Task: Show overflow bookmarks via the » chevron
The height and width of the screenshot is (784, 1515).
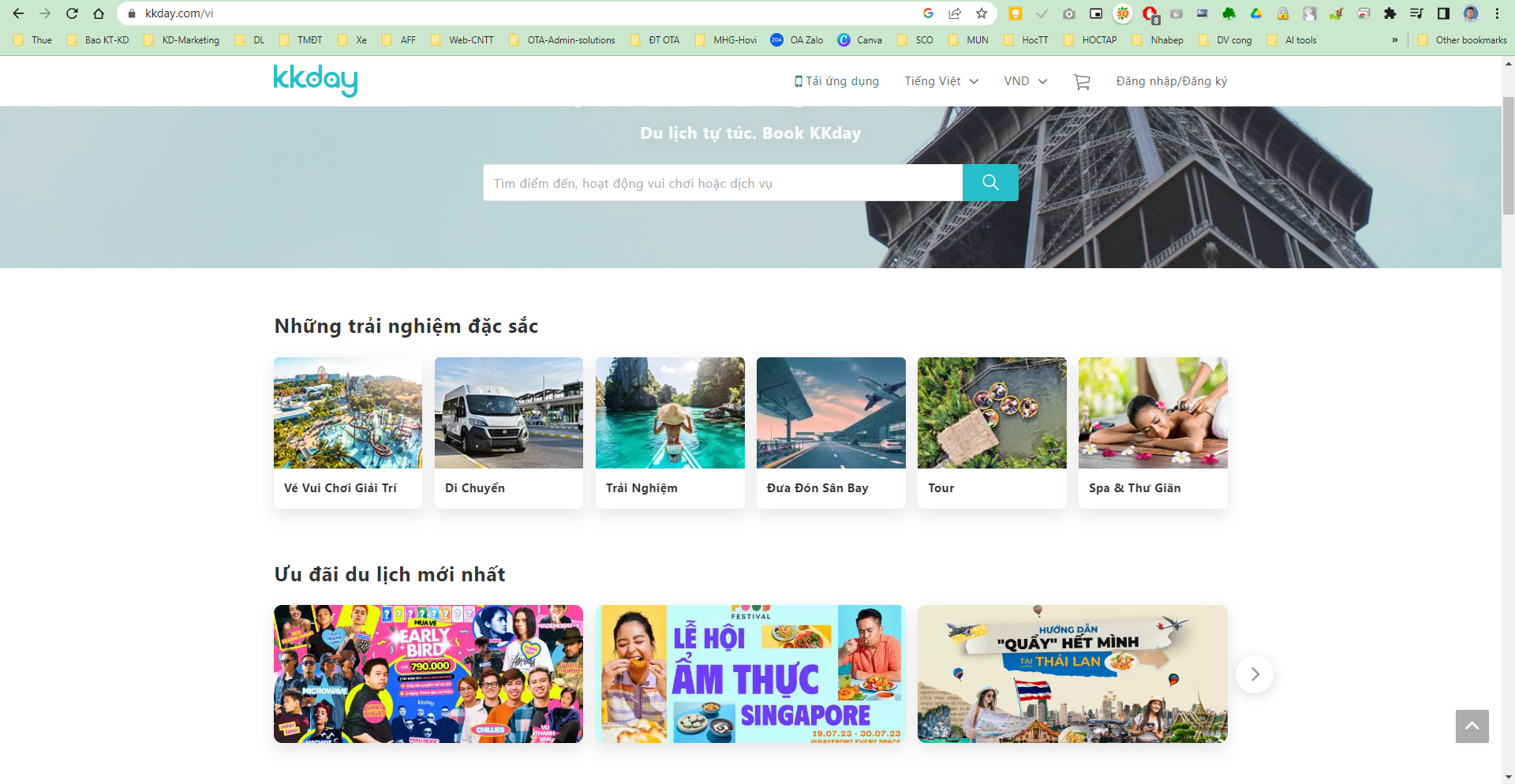Action: (1396, 39)
